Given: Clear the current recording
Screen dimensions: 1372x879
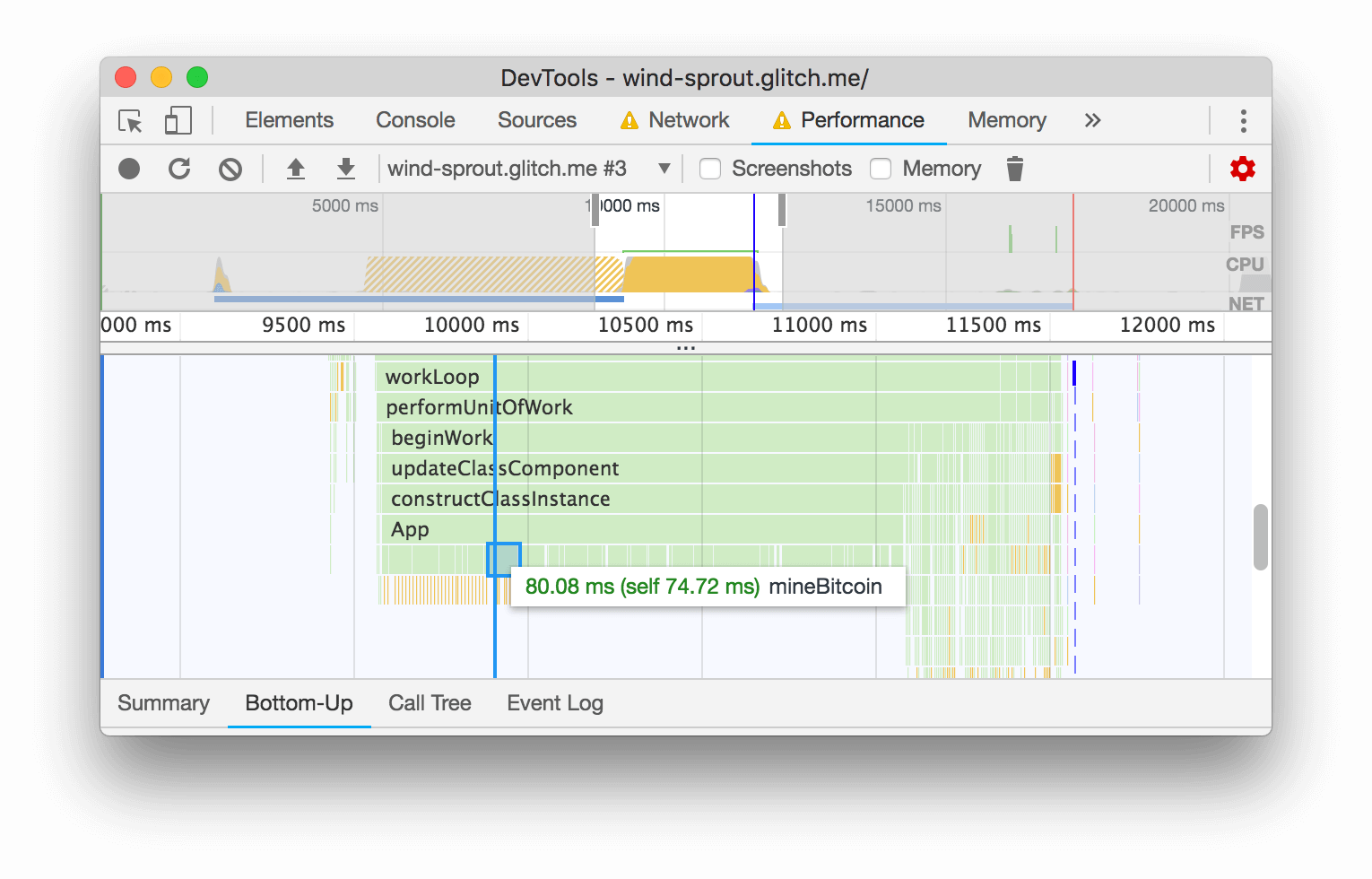Looking at the screenshot, I should (230, 168).
